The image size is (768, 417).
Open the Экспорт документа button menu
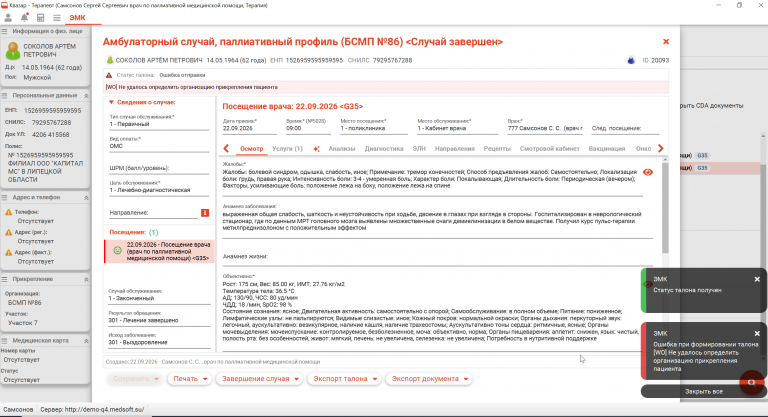point(429,379)
